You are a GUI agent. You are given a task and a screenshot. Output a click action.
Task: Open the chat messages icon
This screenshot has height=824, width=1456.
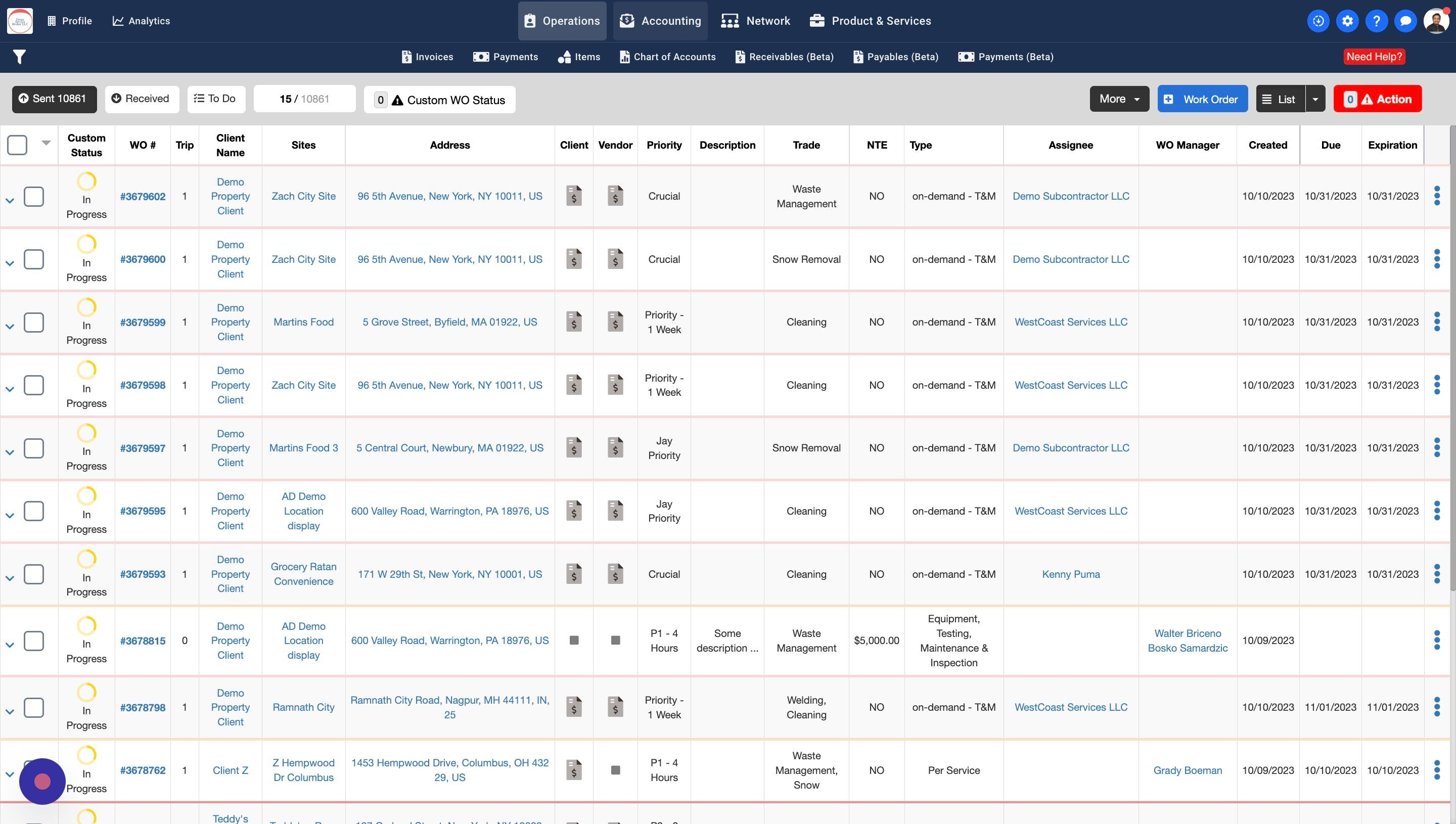click(x=1405, y=21)
